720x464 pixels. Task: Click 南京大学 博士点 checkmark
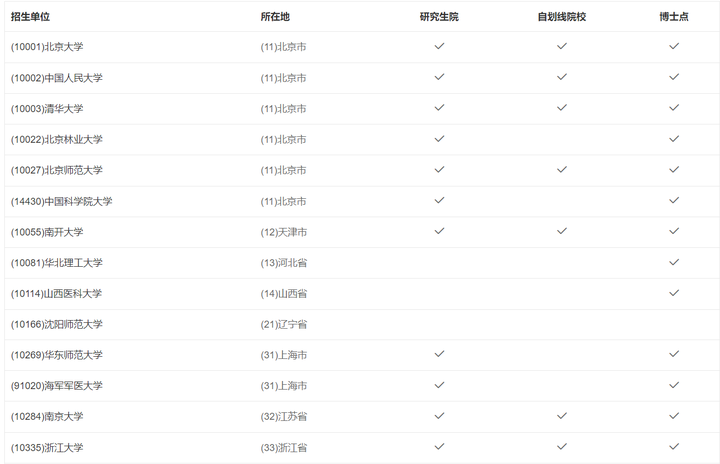[674, 415]
